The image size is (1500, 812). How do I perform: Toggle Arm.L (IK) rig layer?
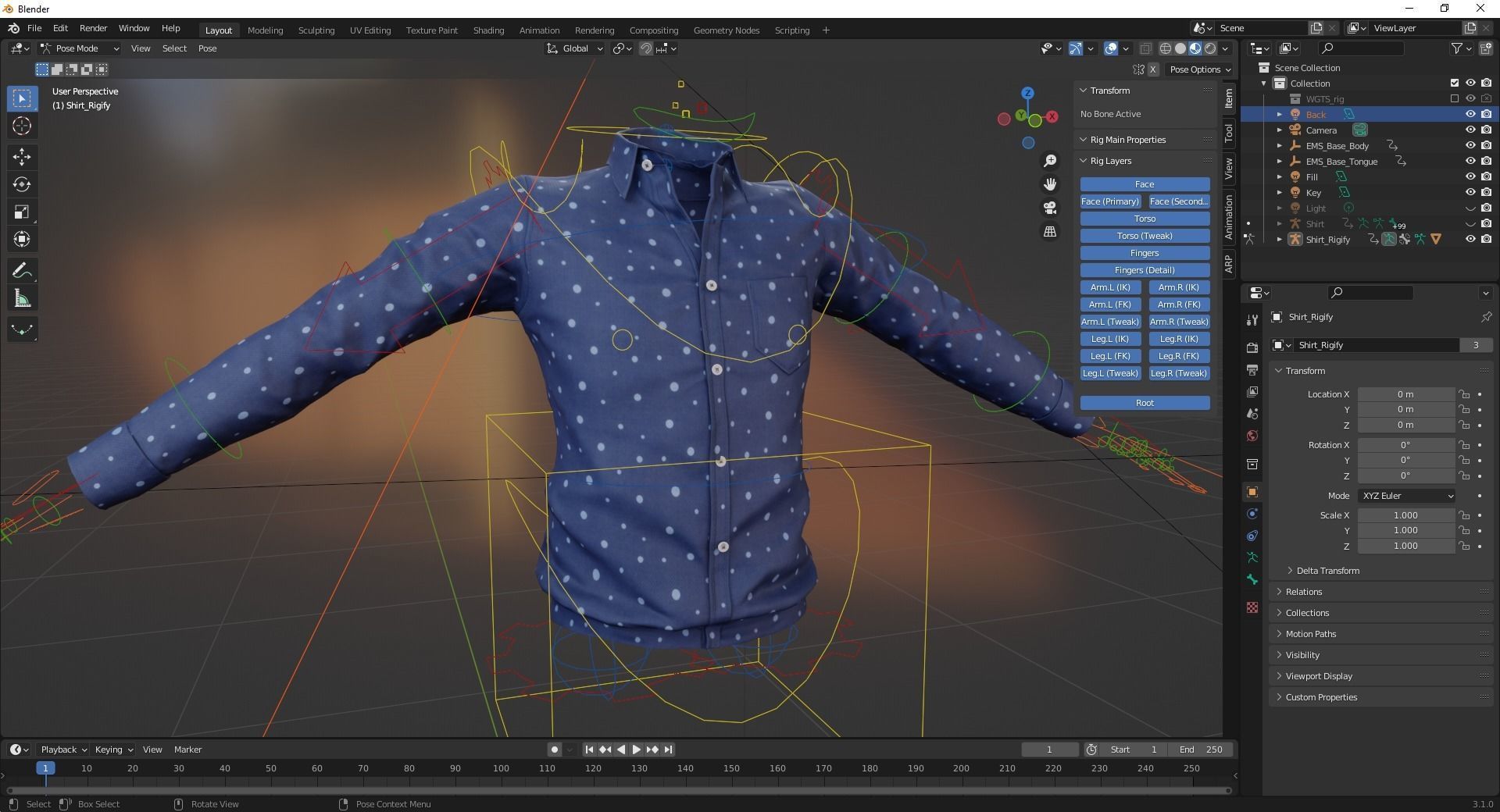click(1110, 287)
